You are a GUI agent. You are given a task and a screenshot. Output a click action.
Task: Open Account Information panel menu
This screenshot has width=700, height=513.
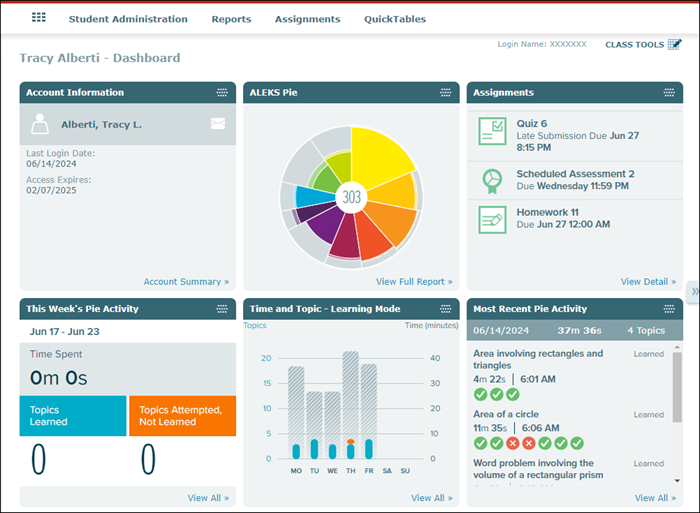click(x=222, y=93)
